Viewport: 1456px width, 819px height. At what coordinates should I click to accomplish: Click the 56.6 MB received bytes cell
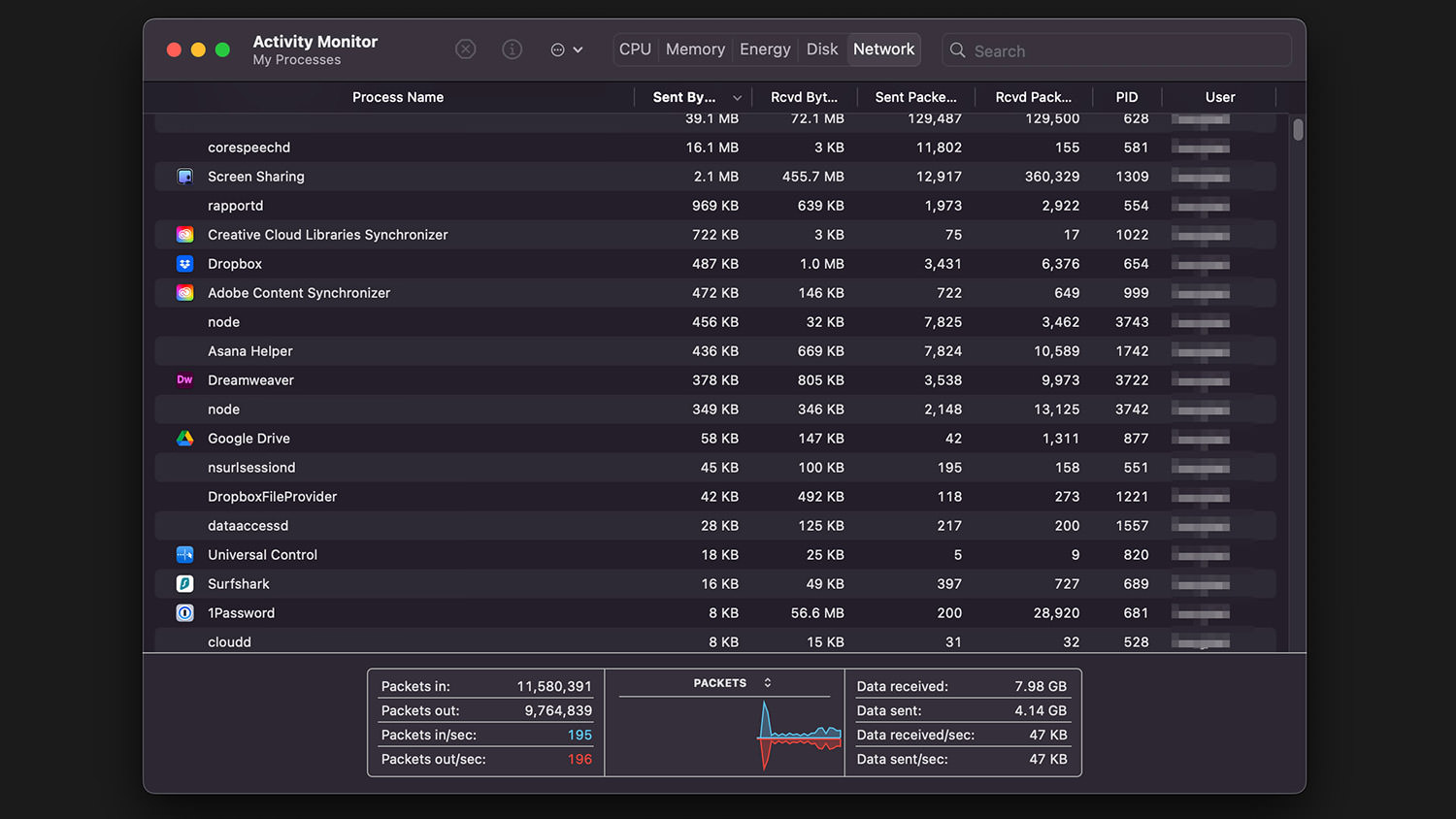point(817,613)
